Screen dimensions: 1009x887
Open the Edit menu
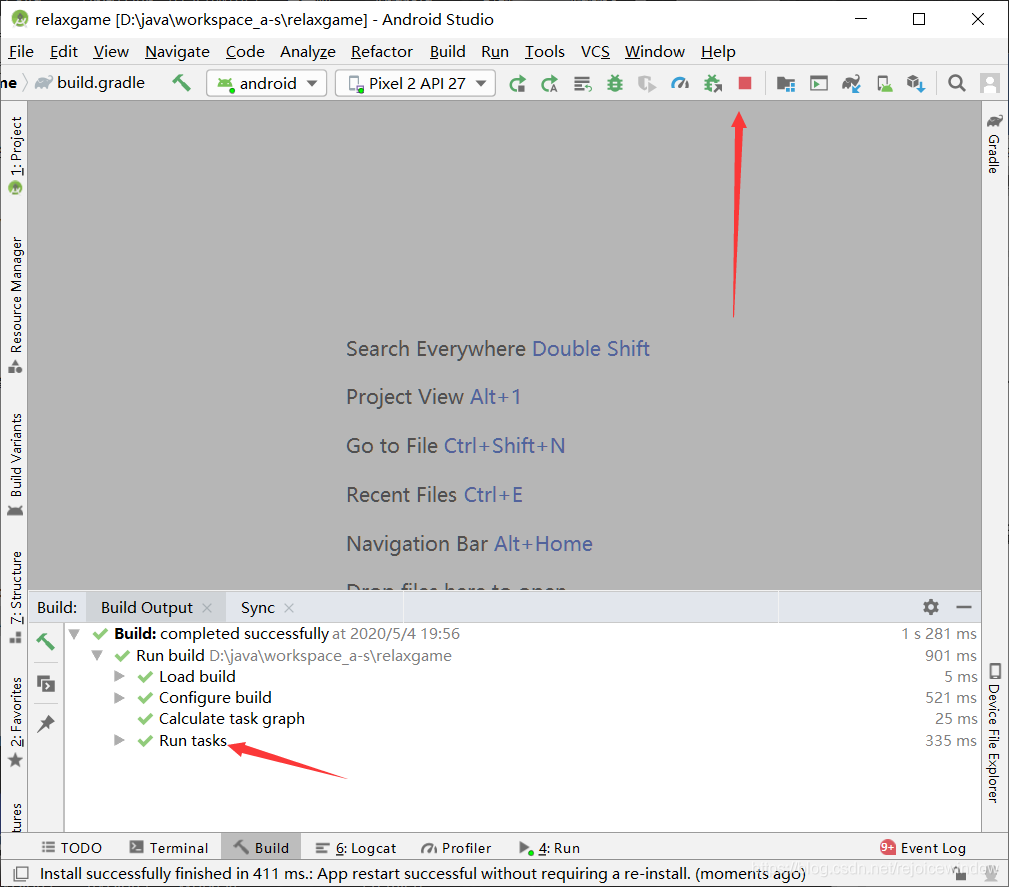click(64, 51)
